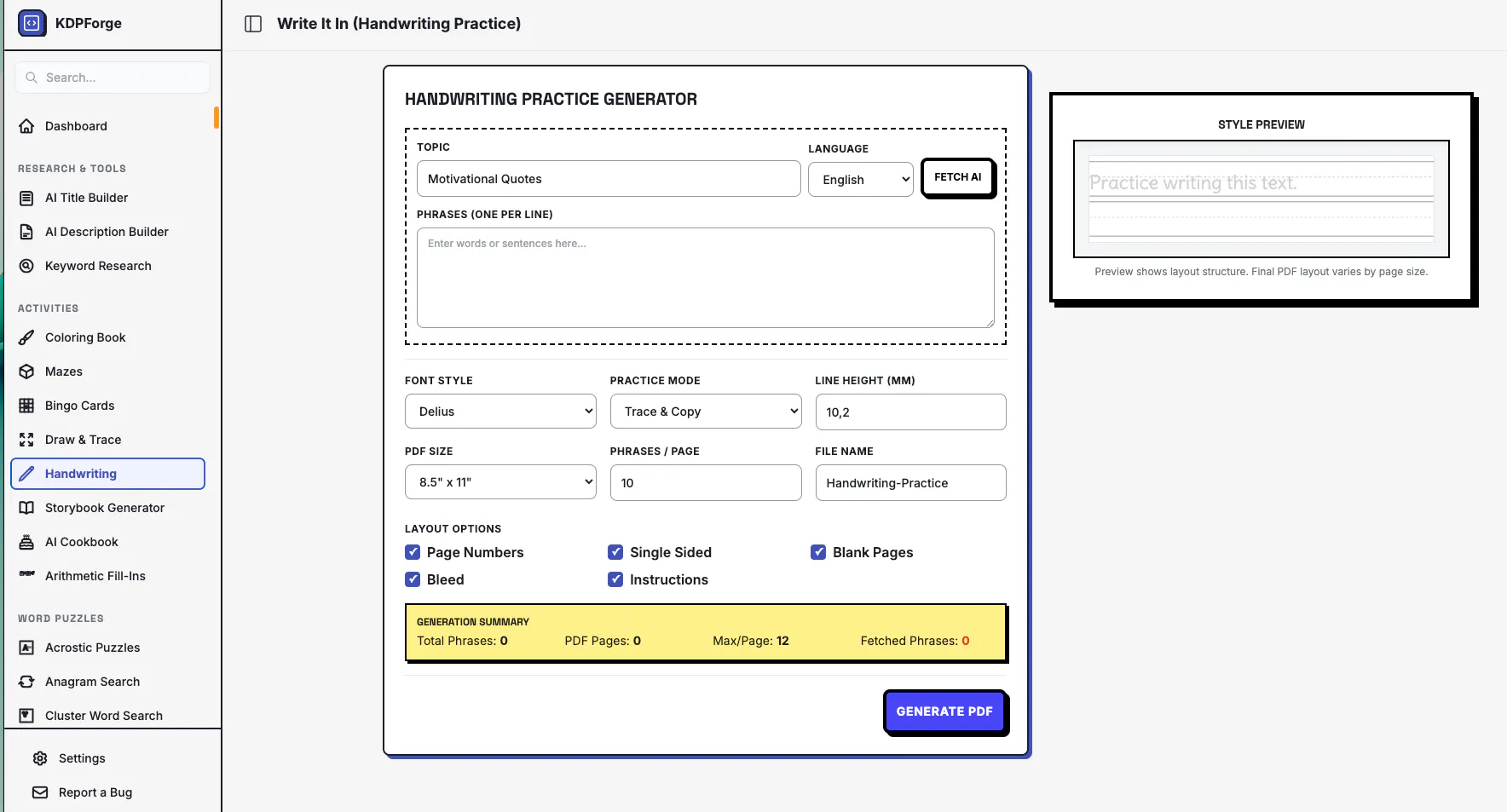Click the Phrases text area

[x=706, y=278]
